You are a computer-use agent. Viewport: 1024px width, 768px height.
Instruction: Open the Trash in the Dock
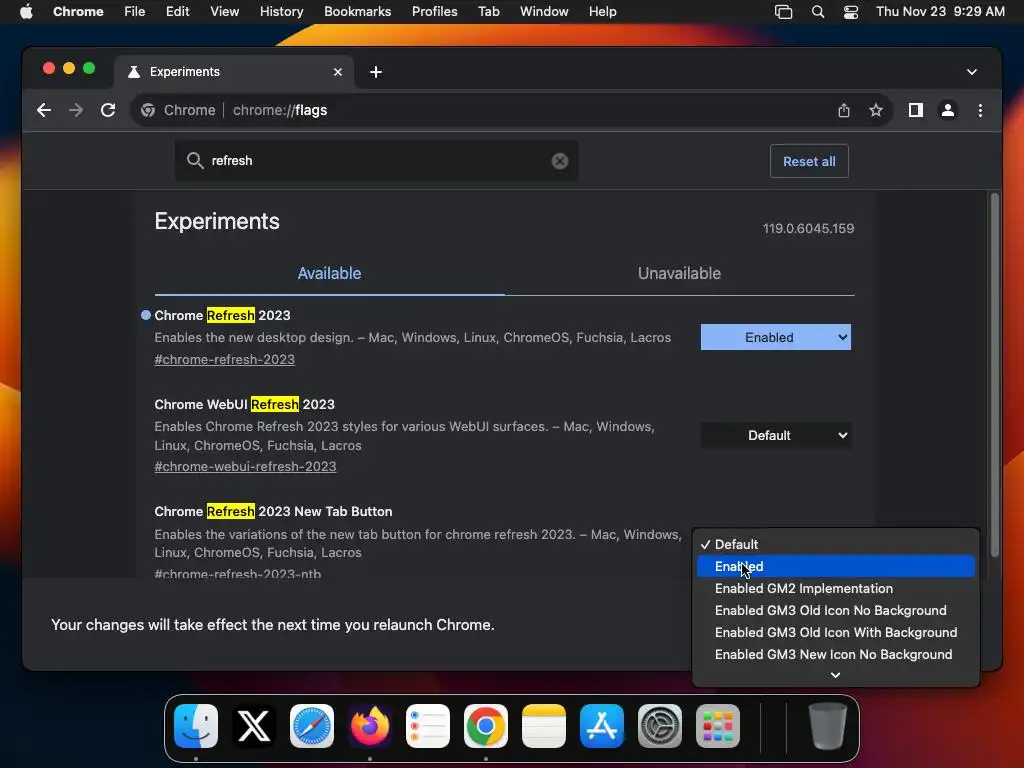[x=827, y=726]
